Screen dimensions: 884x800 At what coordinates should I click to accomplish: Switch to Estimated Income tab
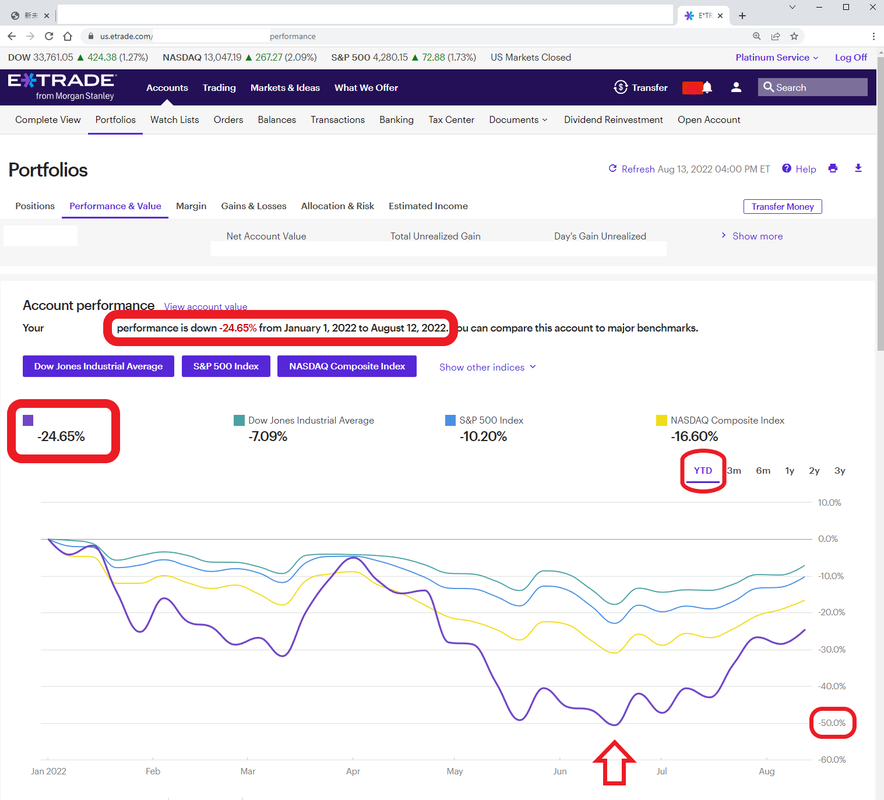click(428, 206)
